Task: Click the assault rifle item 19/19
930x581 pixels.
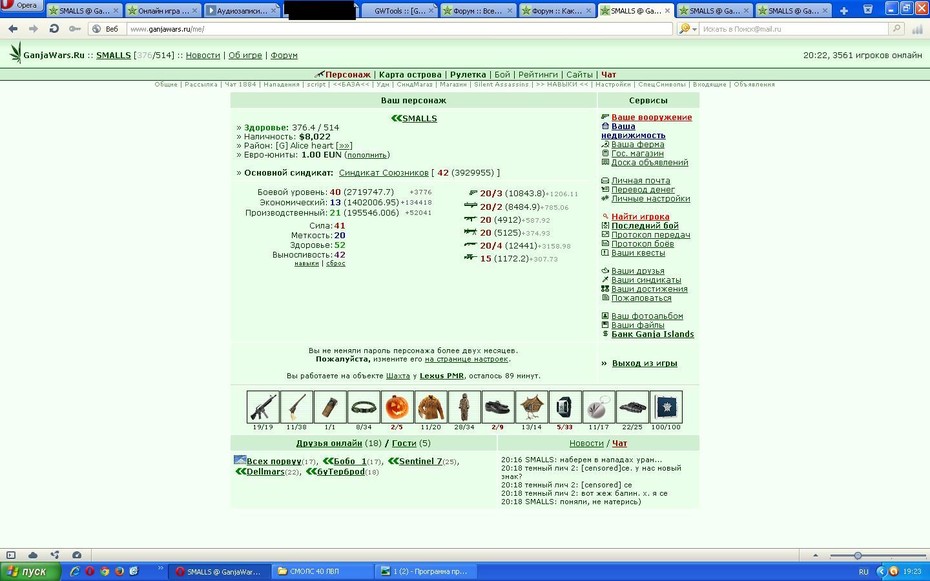Action: click(263, 407)
